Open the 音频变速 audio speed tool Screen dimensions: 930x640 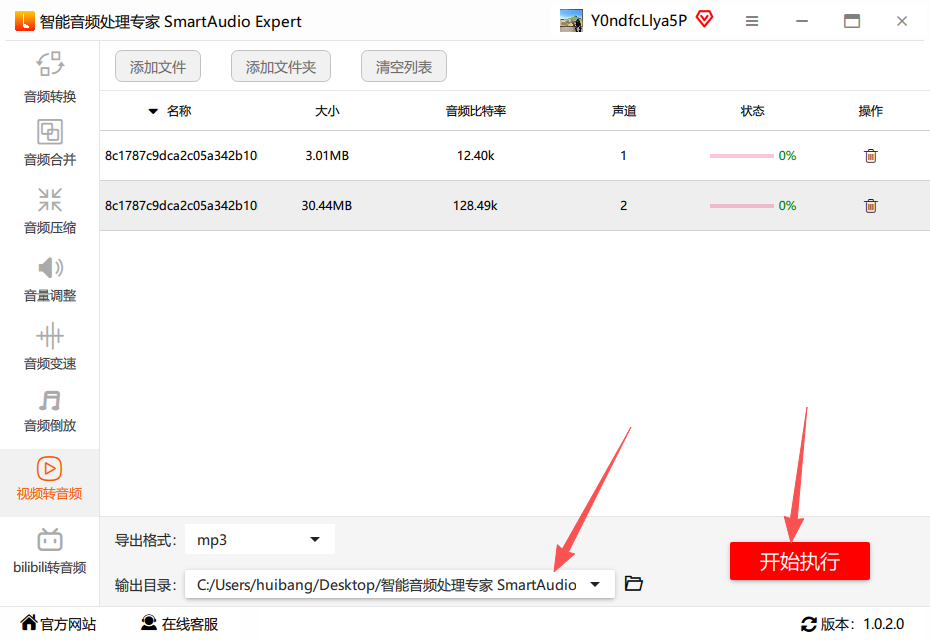click(x=50, y=346)
